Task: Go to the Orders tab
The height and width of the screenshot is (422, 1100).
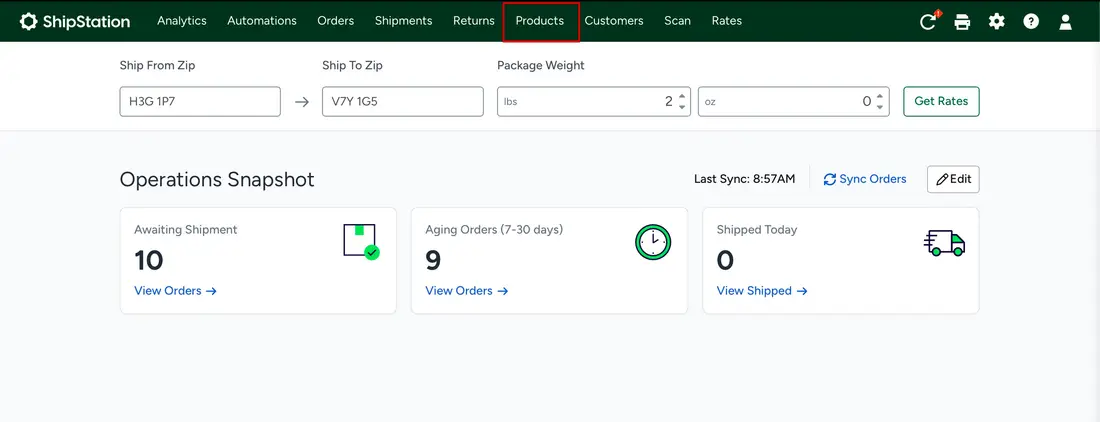Action: pyautogui.click(x=335, y=21)
